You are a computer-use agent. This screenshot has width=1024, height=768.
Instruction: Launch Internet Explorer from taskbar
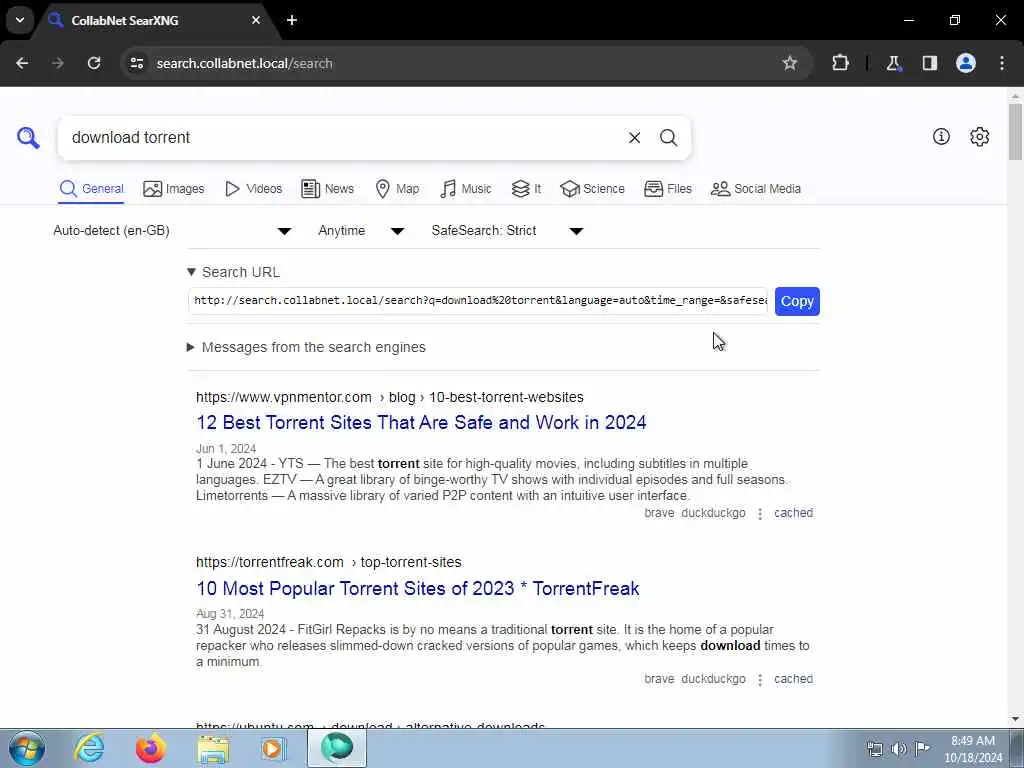click(x=89, y=748)
